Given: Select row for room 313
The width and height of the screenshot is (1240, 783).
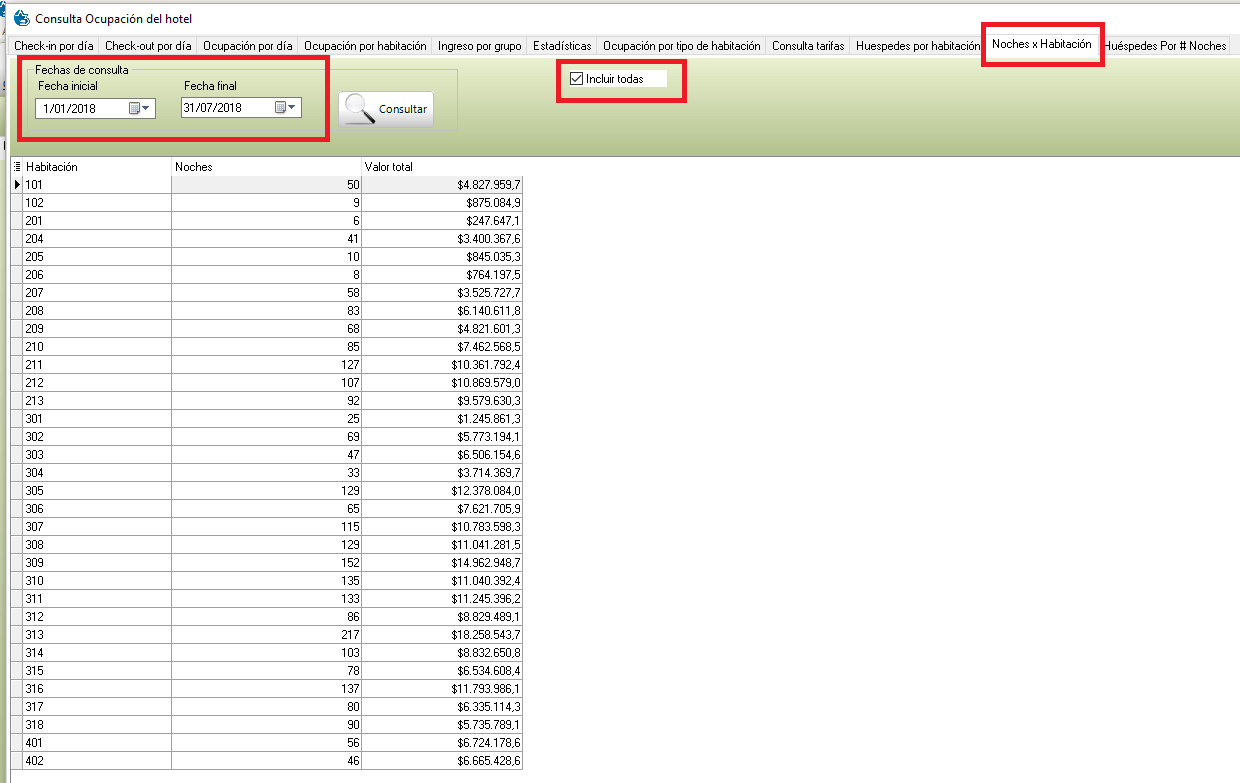Looking at the screenshot, I should coord(97,635).
